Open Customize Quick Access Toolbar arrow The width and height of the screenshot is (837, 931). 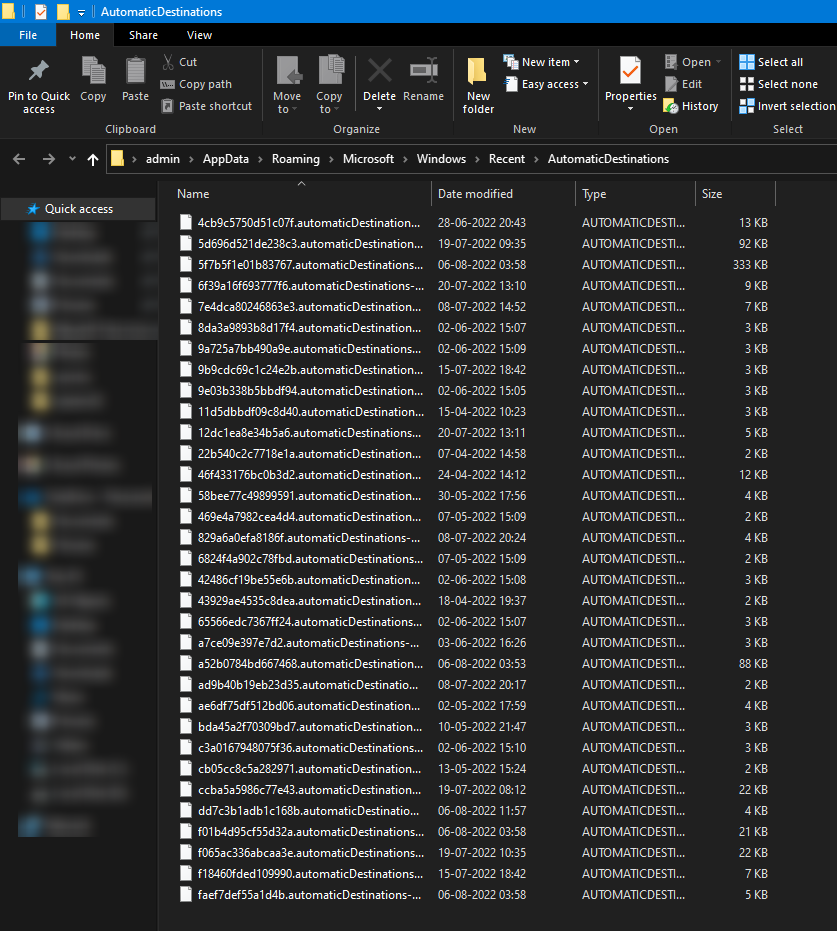pos(81,12)
